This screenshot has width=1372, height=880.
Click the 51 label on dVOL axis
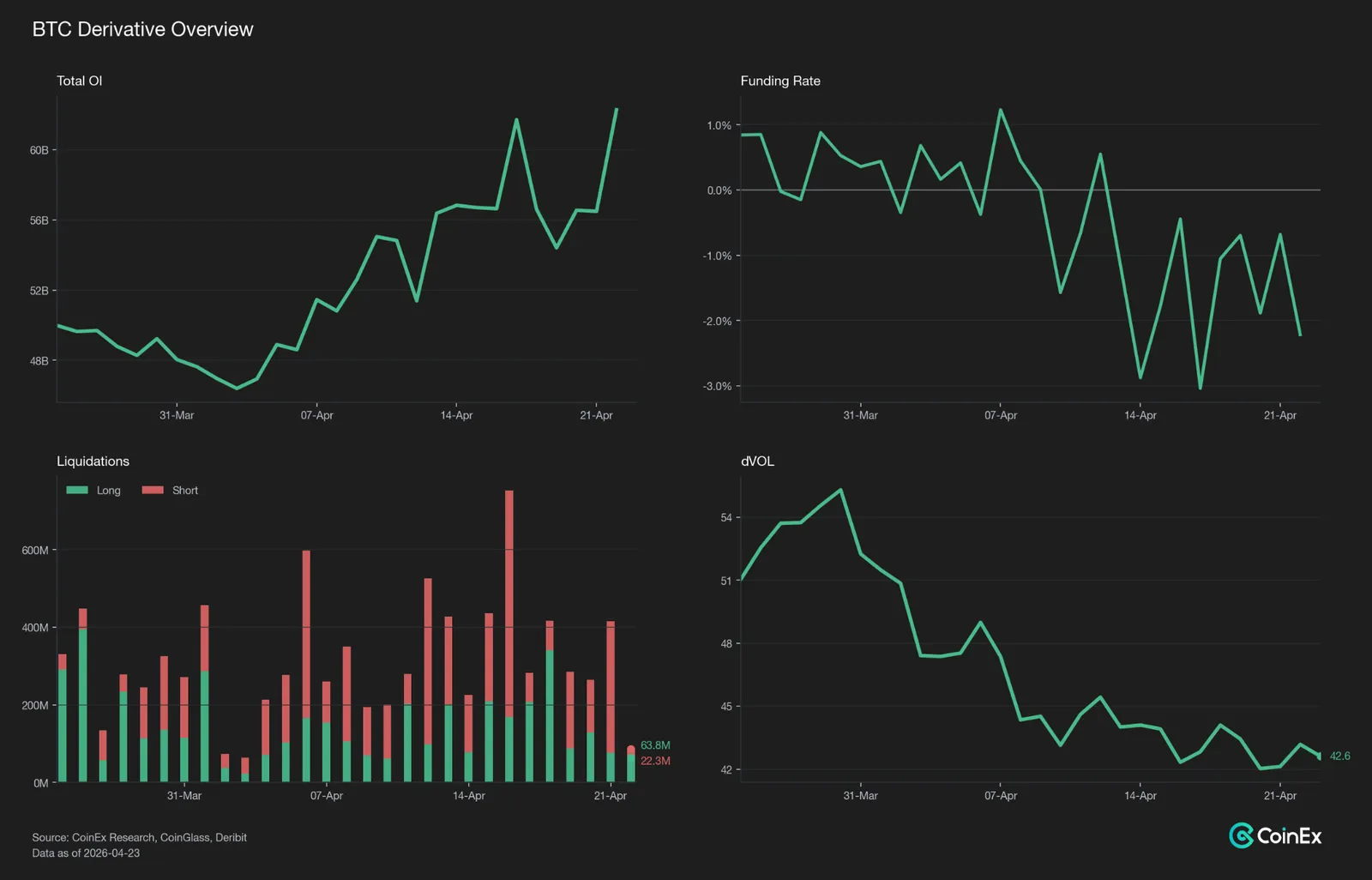(726, 581)
